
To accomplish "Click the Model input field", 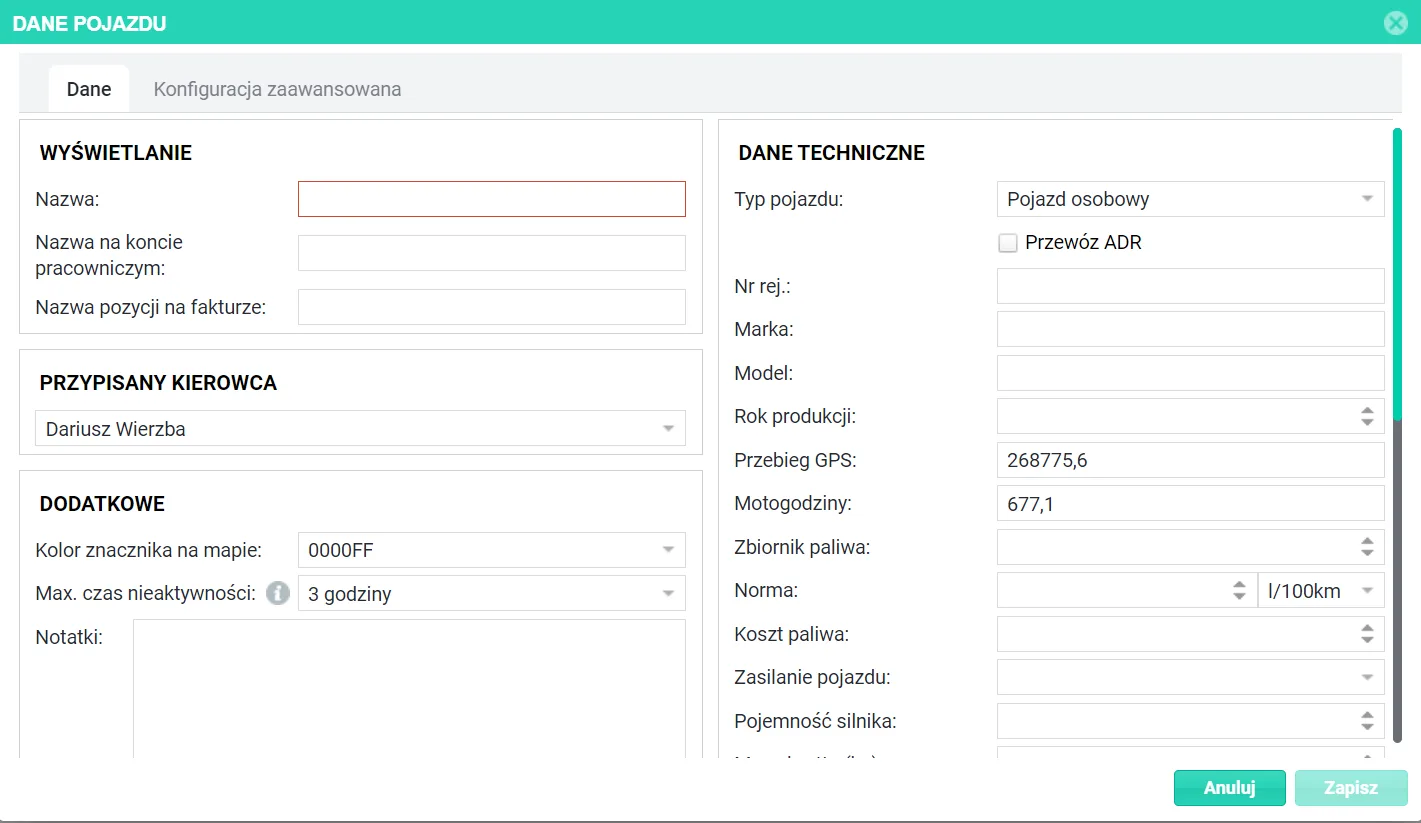I will pos(1190,373).
